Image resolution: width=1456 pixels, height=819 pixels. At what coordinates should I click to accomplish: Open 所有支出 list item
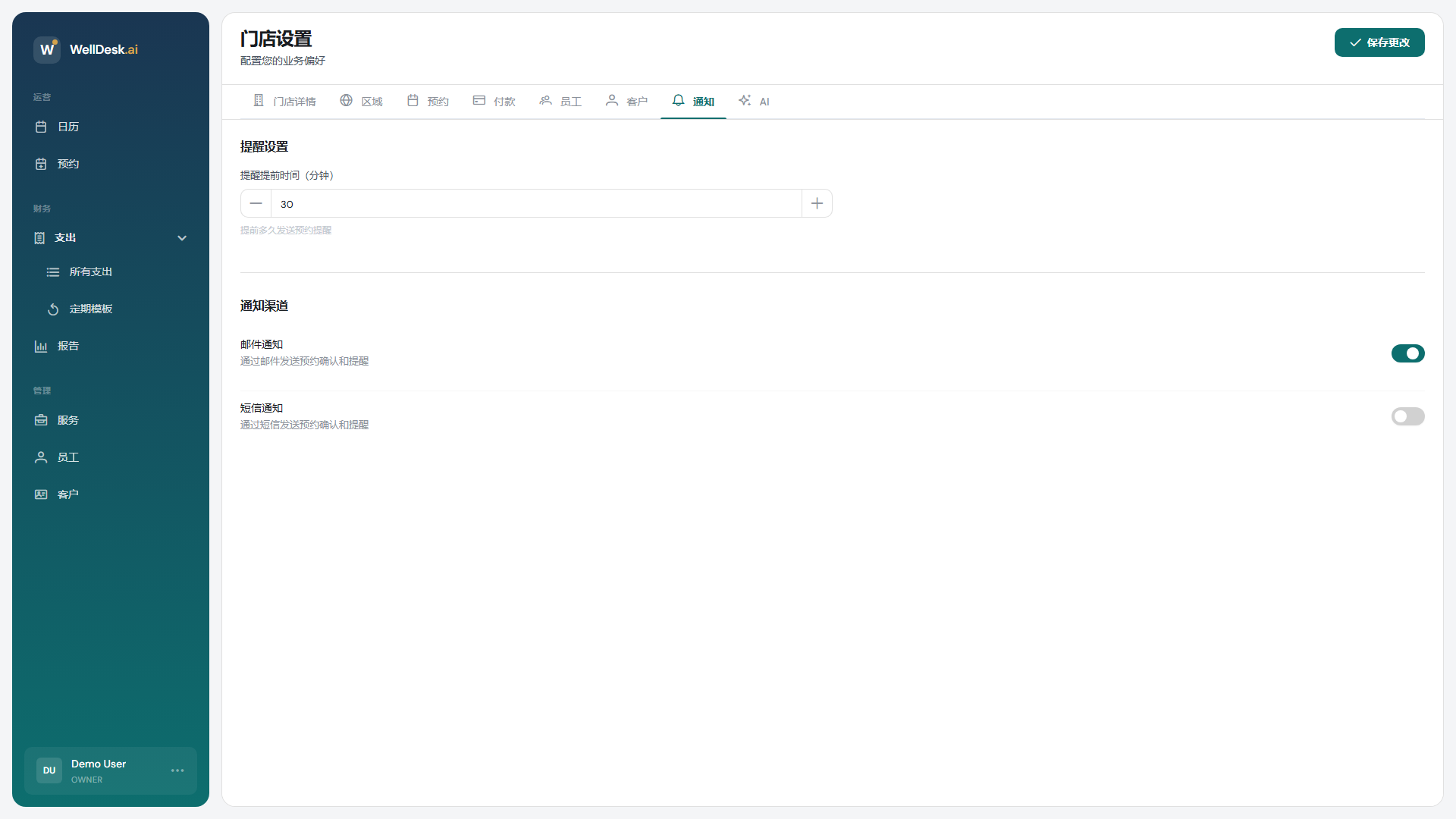tap(90, 271)
